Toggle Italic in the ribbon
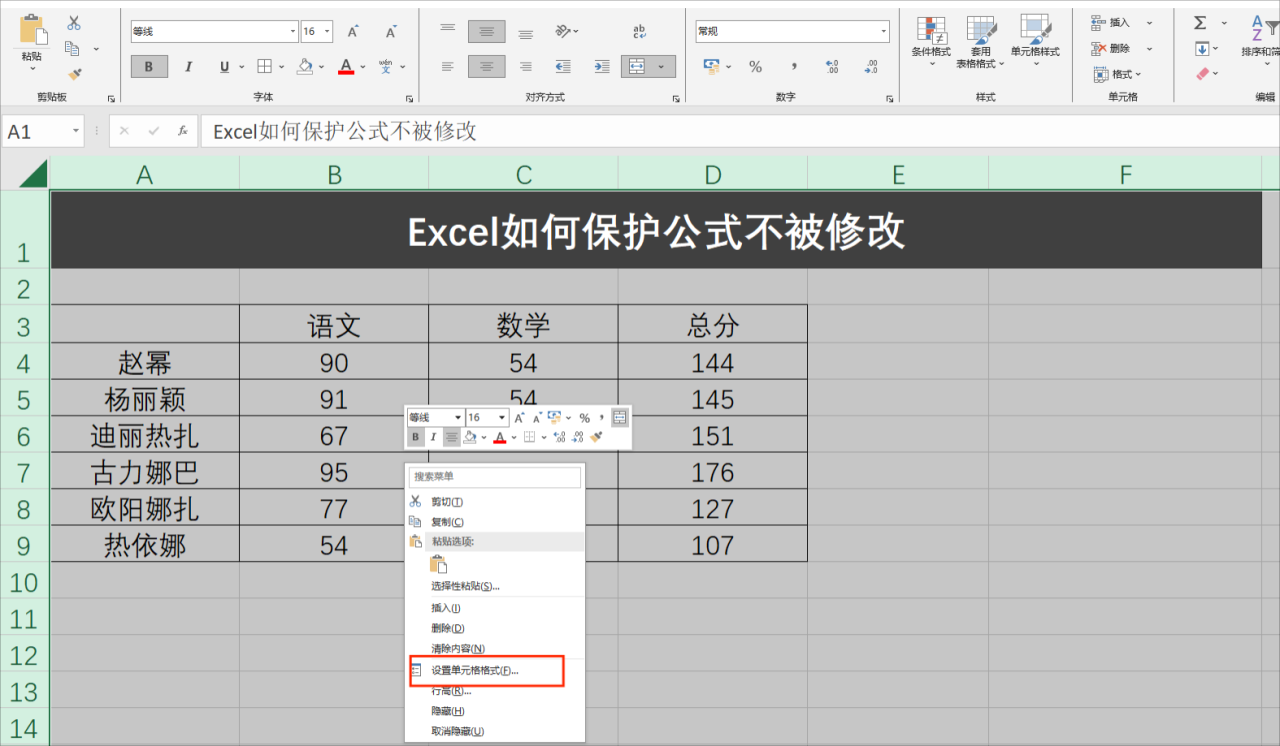The width and height of the screenshot is (1280, 746). (x=188, y=67)
